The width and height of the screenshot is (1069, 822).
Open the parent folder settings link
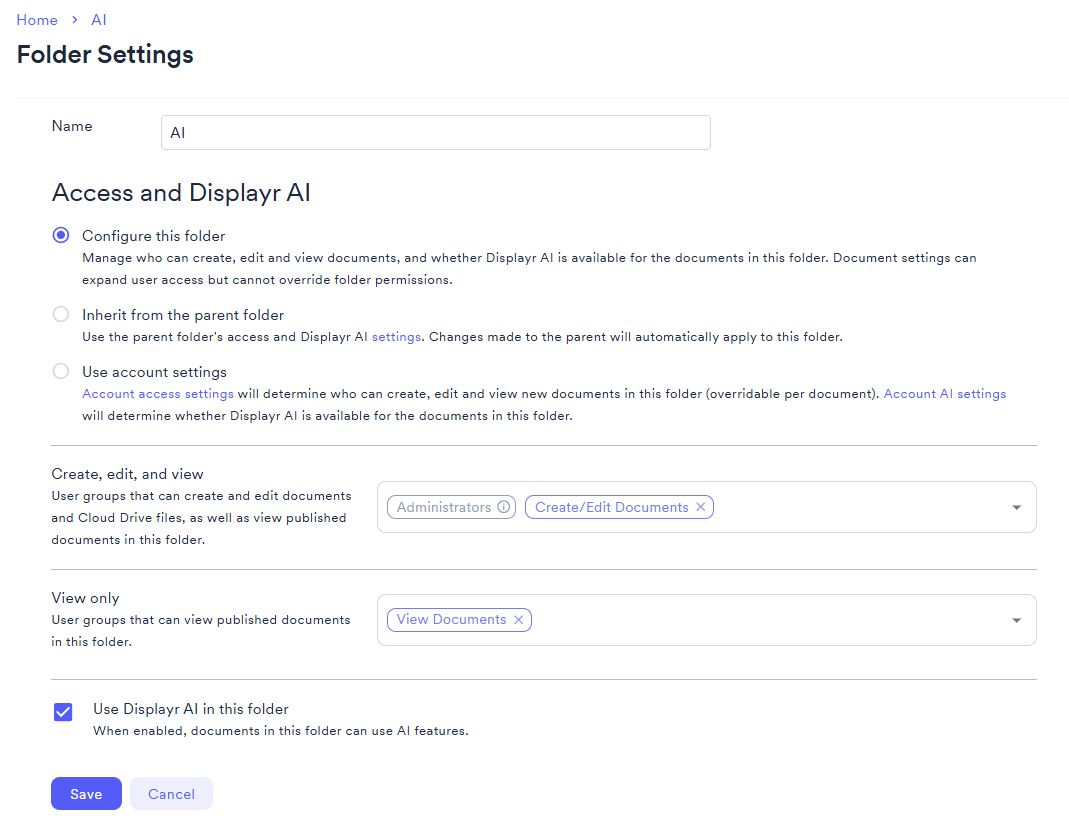tap(396, 337)
